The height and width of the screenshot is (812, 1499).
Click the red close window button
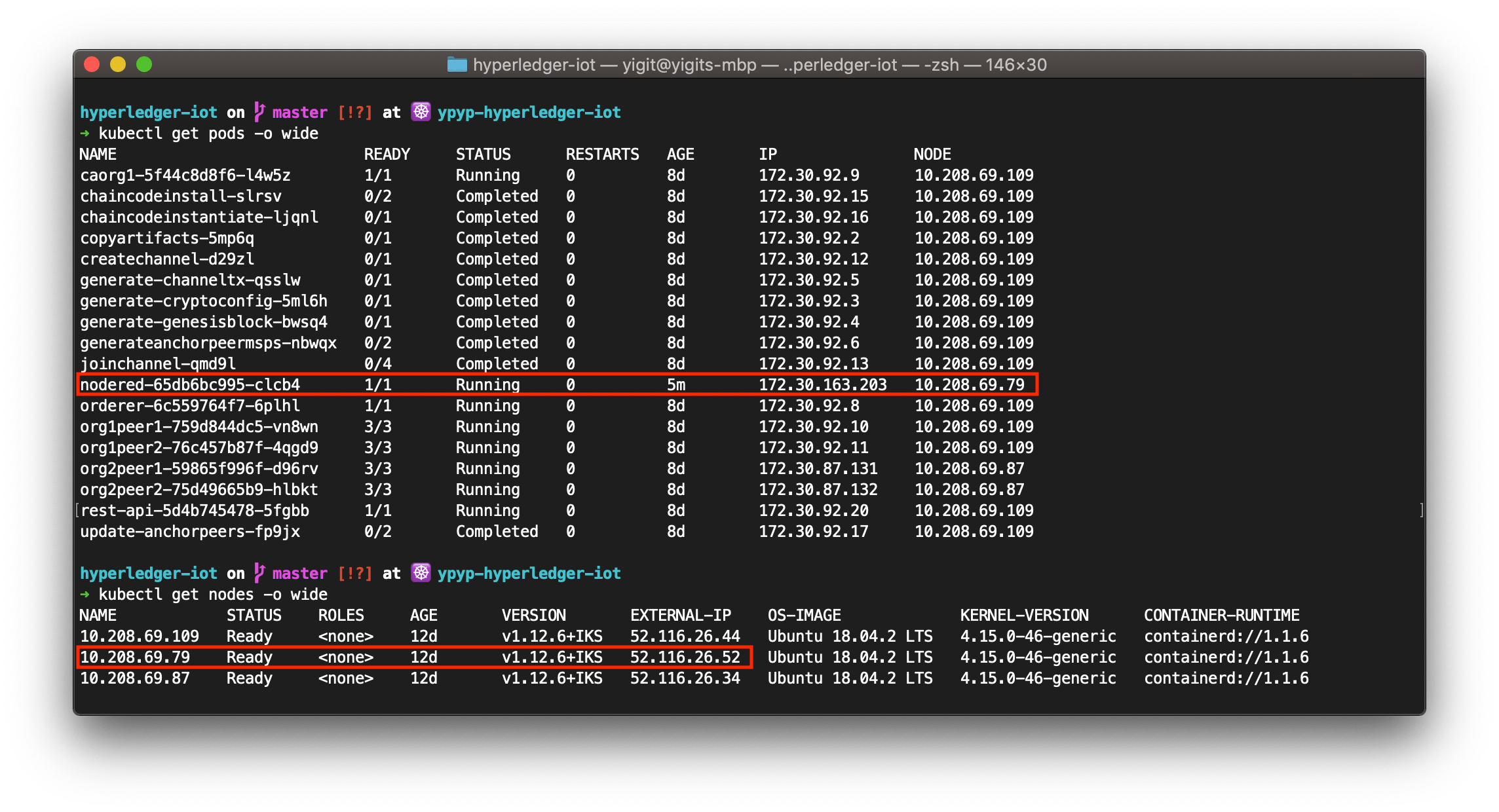tap(92, 64)
